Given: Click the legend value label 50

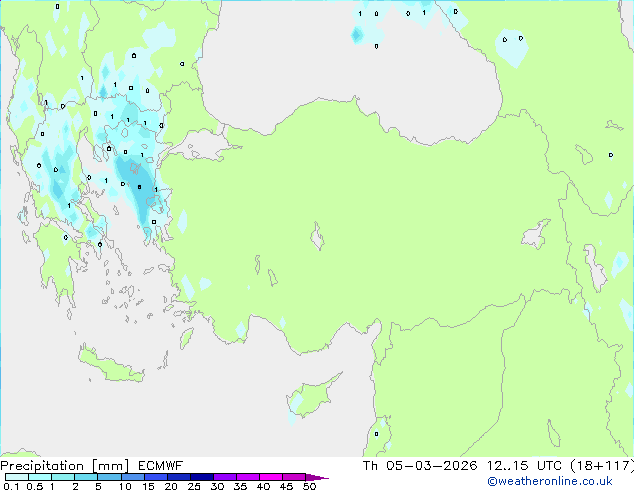Looking at the screenshot, I should point(310,487).
